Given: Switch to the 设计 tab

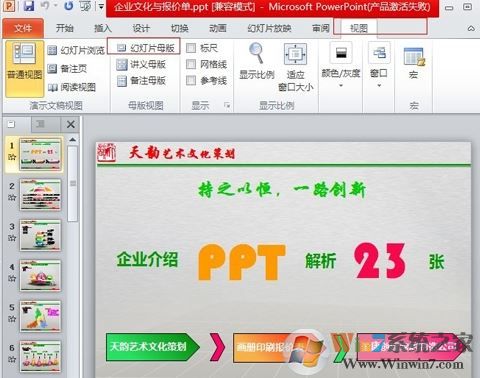Looking at the screenshot, I should 141,28.
